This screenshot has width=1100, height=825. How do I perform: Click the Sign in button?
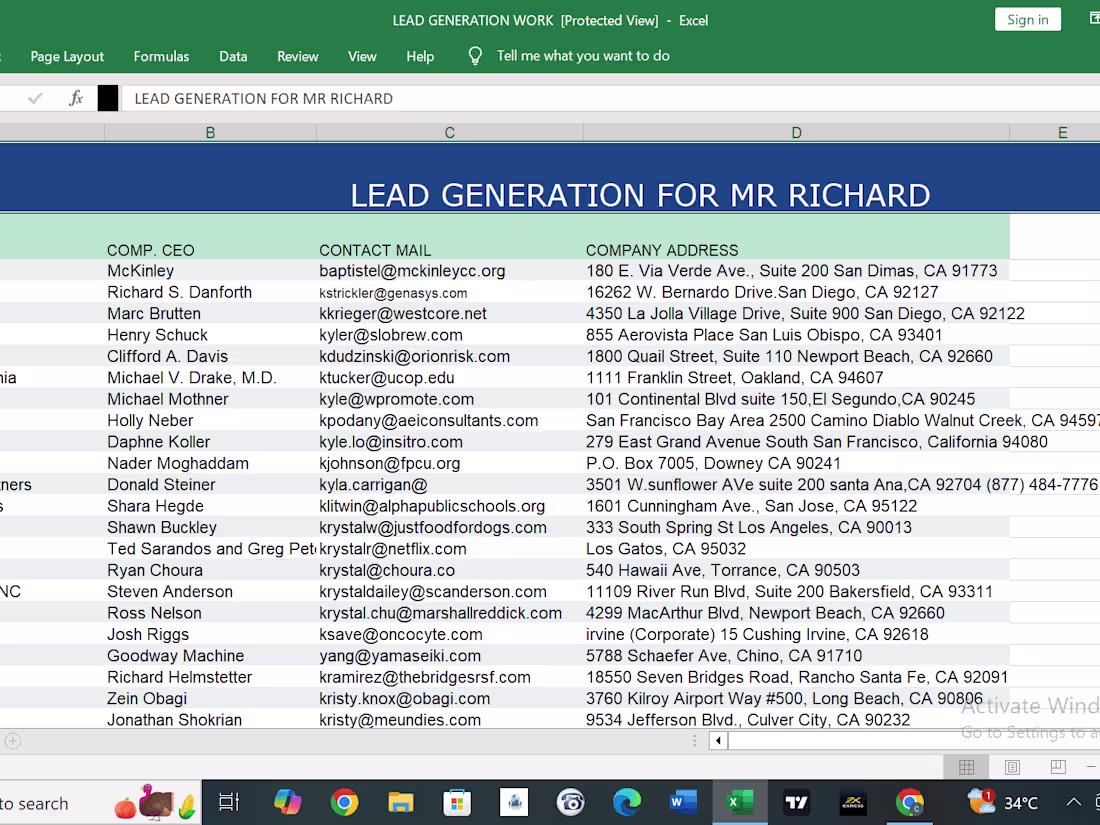pyautogui.click(x=1027, y=19)
